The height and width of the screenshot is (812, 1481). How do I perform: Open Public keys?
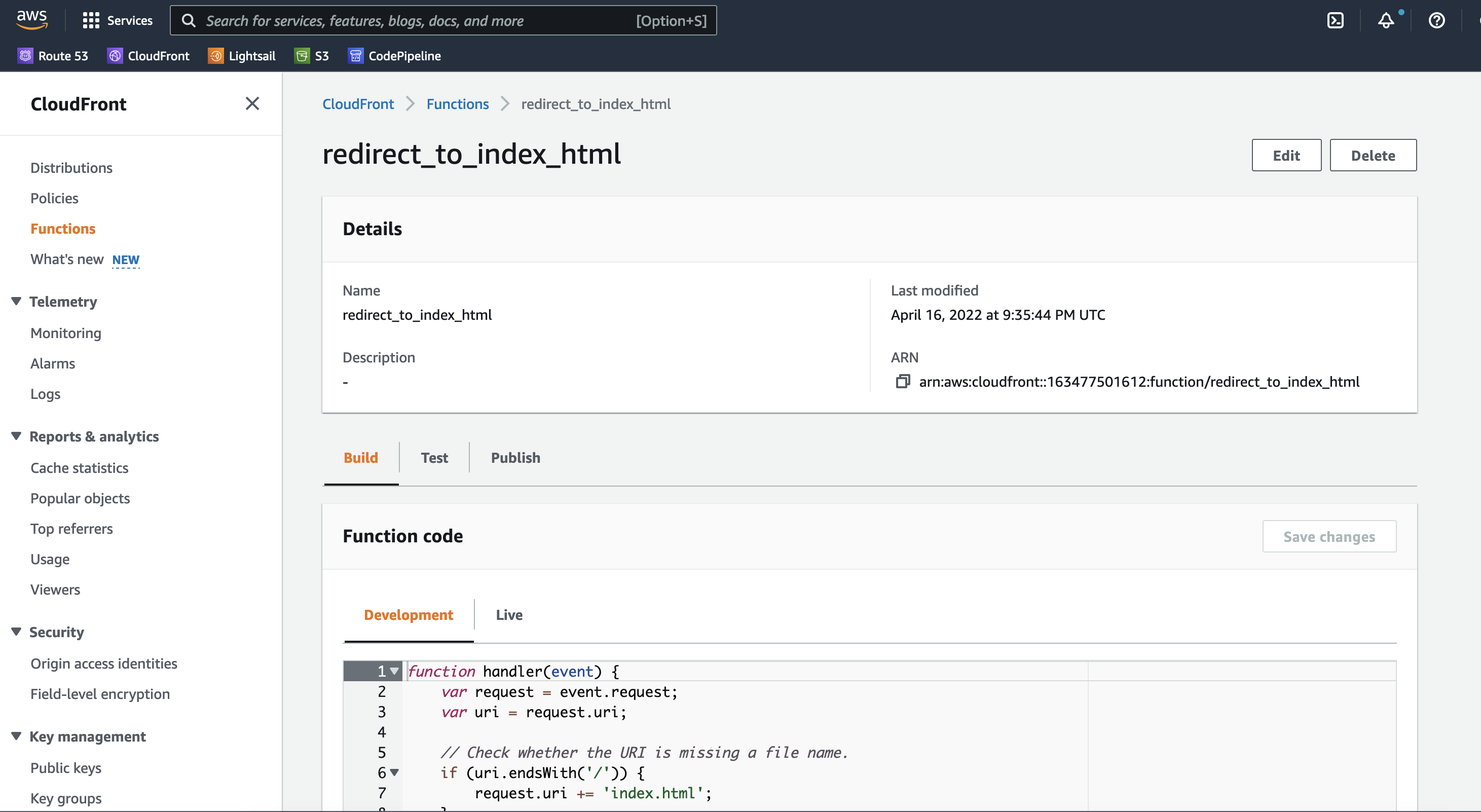[65, 768]
